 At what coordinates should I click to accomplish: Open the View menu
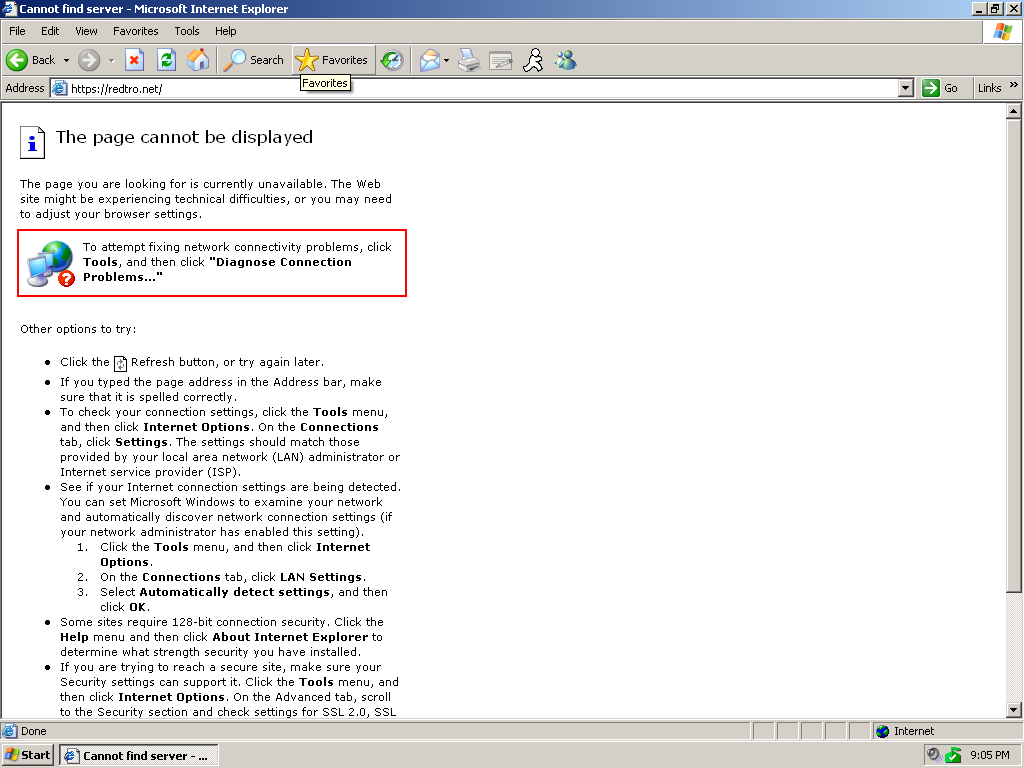[x=86, y=31]
